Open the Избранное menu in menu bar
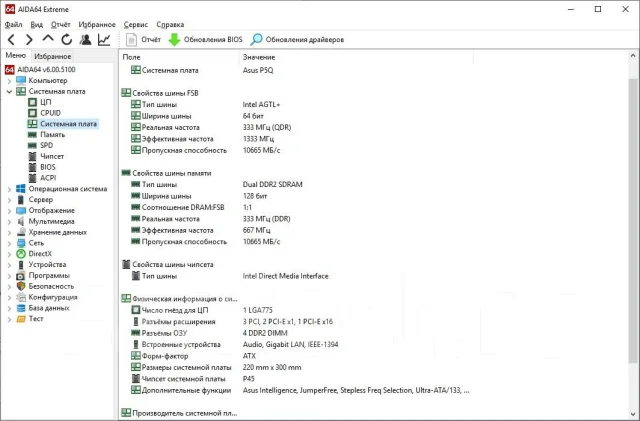The width and height of the screenshot is (640, 421). 97,25
